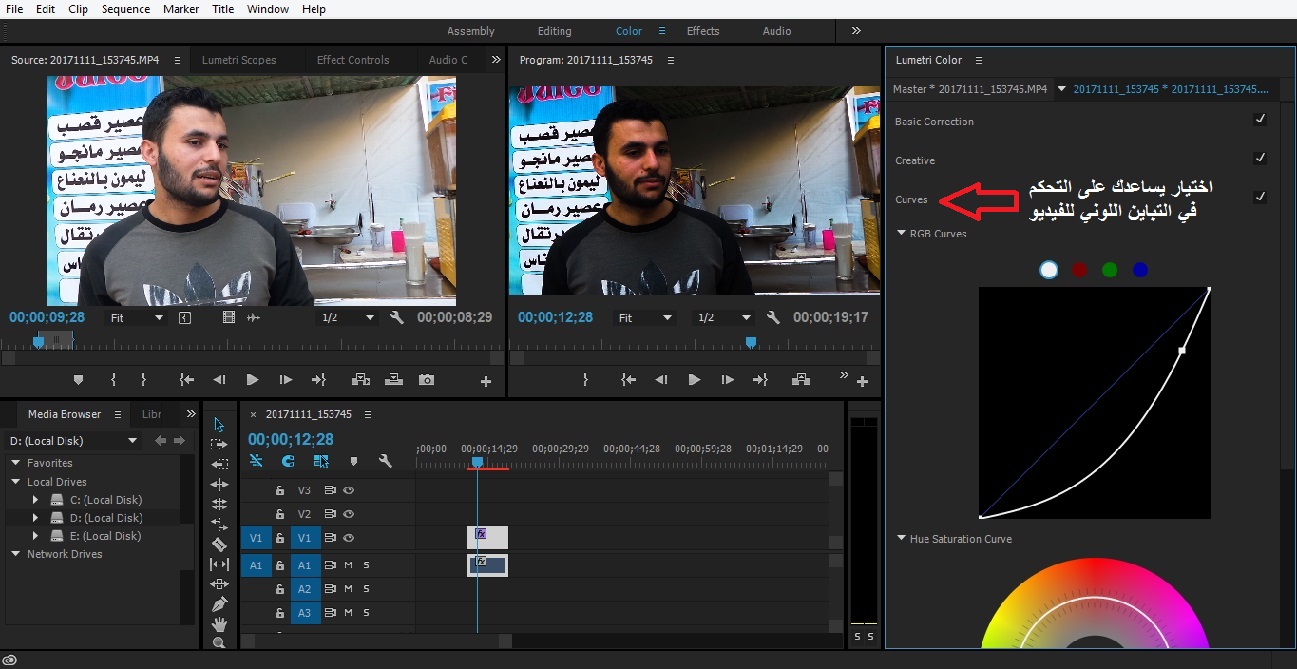Toggle linked selection in timeline
The height and width of the screenshot is (669, 1297).
pos(321,461)
